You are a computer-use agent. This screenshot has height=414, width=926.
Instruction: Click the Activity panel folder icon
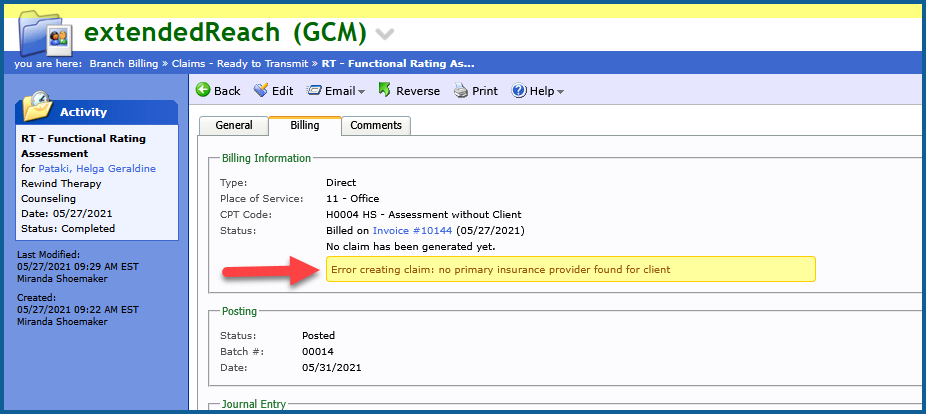[38, 107]
